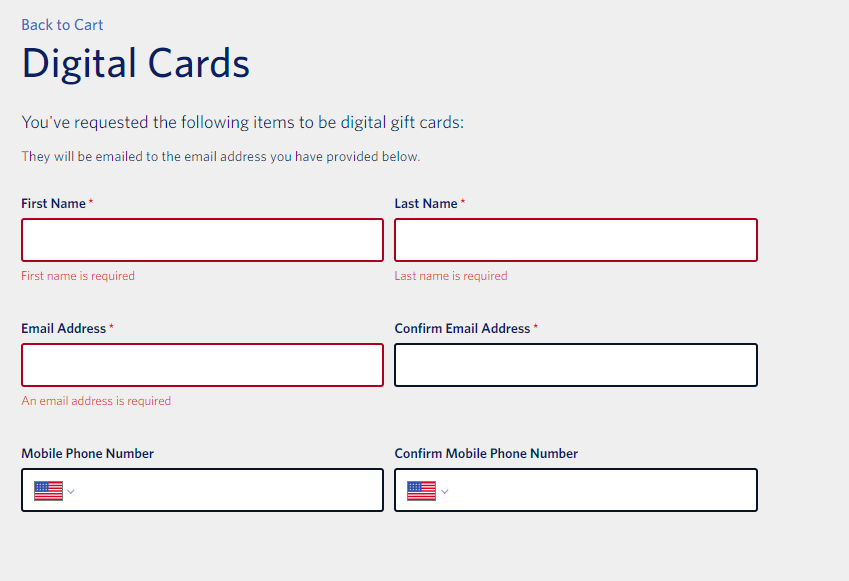Click the Confirm Mobile Phone Number label

click(x=486, y=454)
